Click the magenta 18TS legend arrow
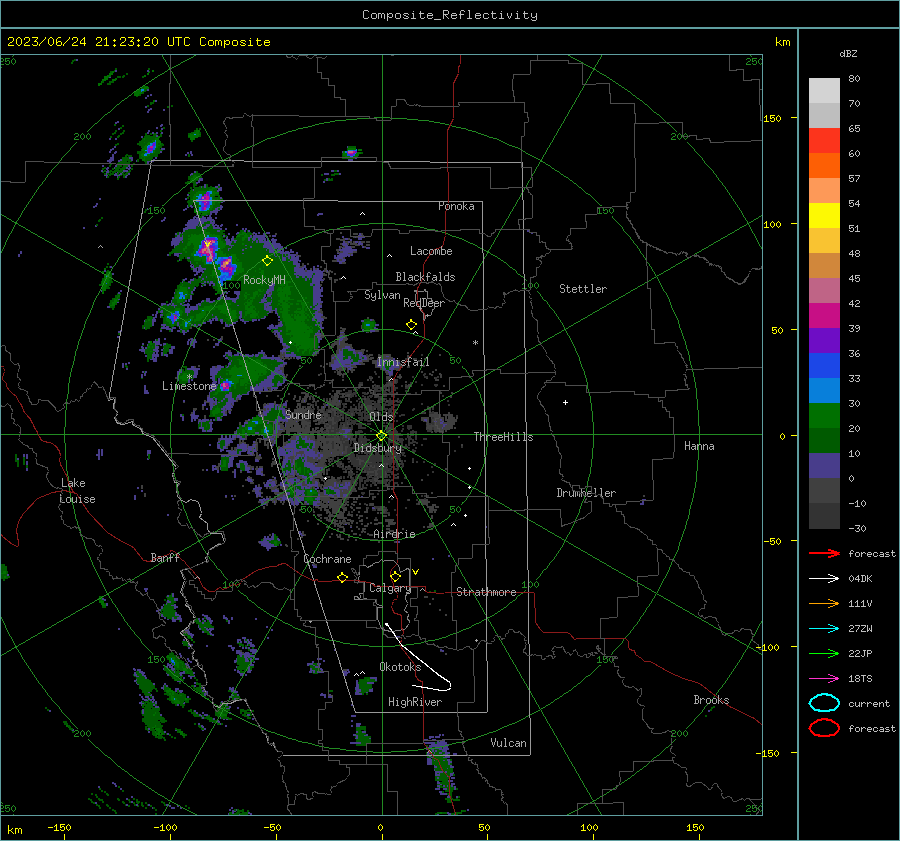Screen dimensions: 900x841 coord(824,679)
